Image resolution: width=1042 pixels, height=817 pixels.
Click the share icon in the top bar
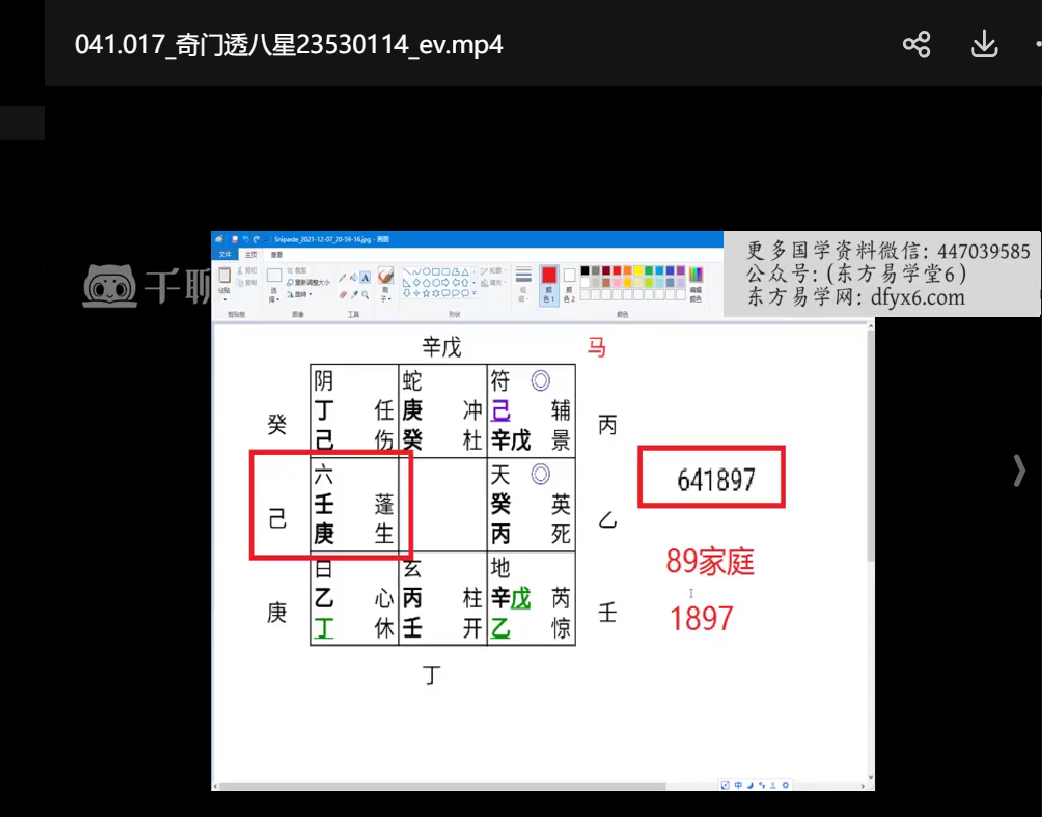point(916,45)
